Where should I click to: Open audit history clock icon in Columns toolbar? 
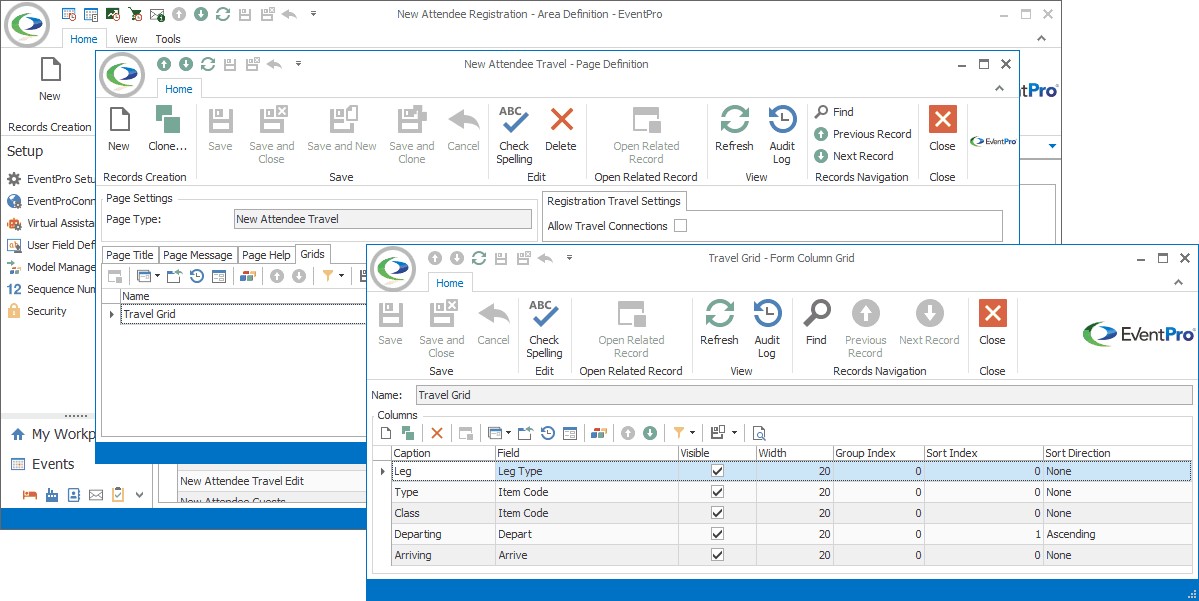[x=548, y=434]
